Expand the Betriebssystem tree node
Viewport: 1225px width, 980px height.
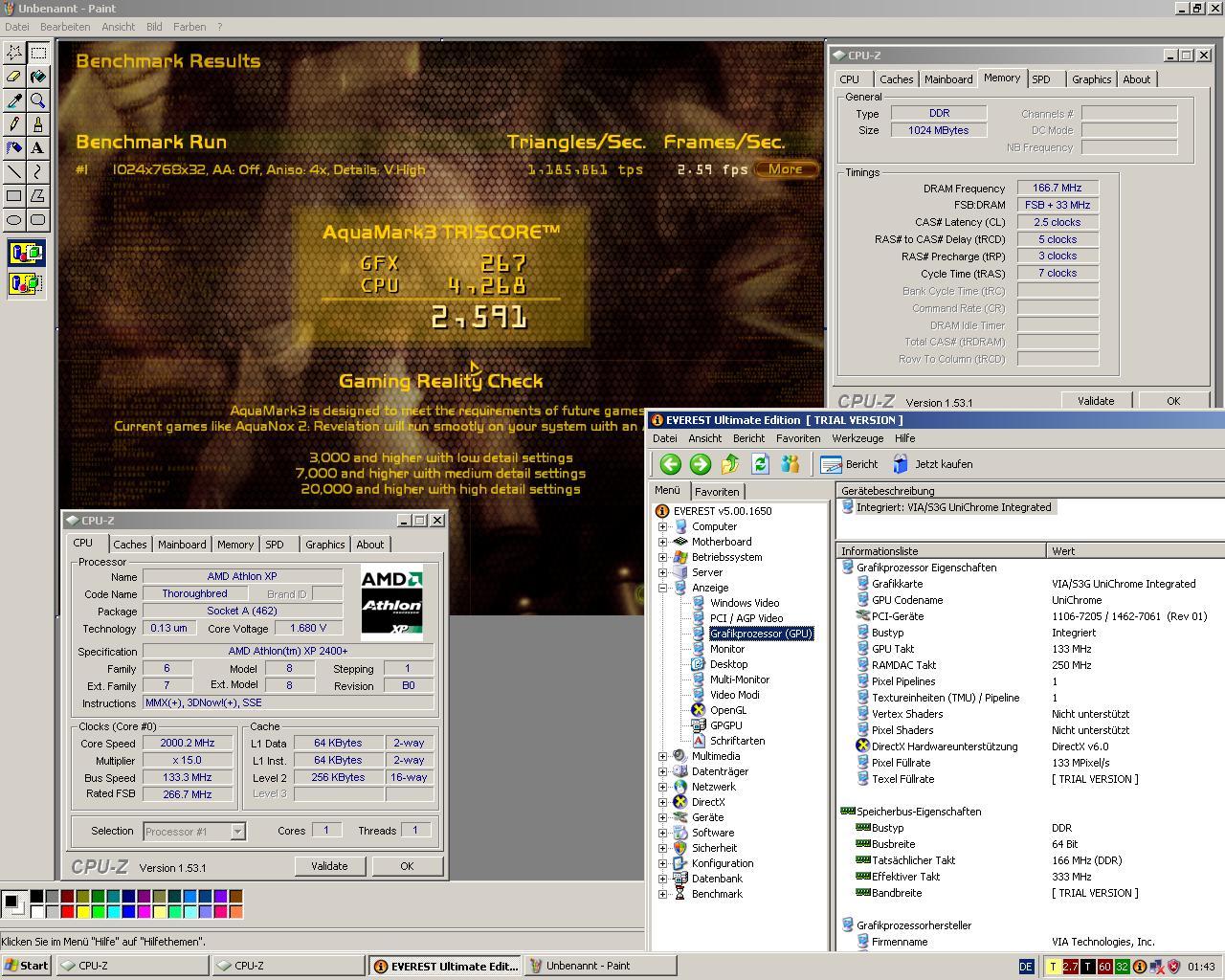click(662, 557)
